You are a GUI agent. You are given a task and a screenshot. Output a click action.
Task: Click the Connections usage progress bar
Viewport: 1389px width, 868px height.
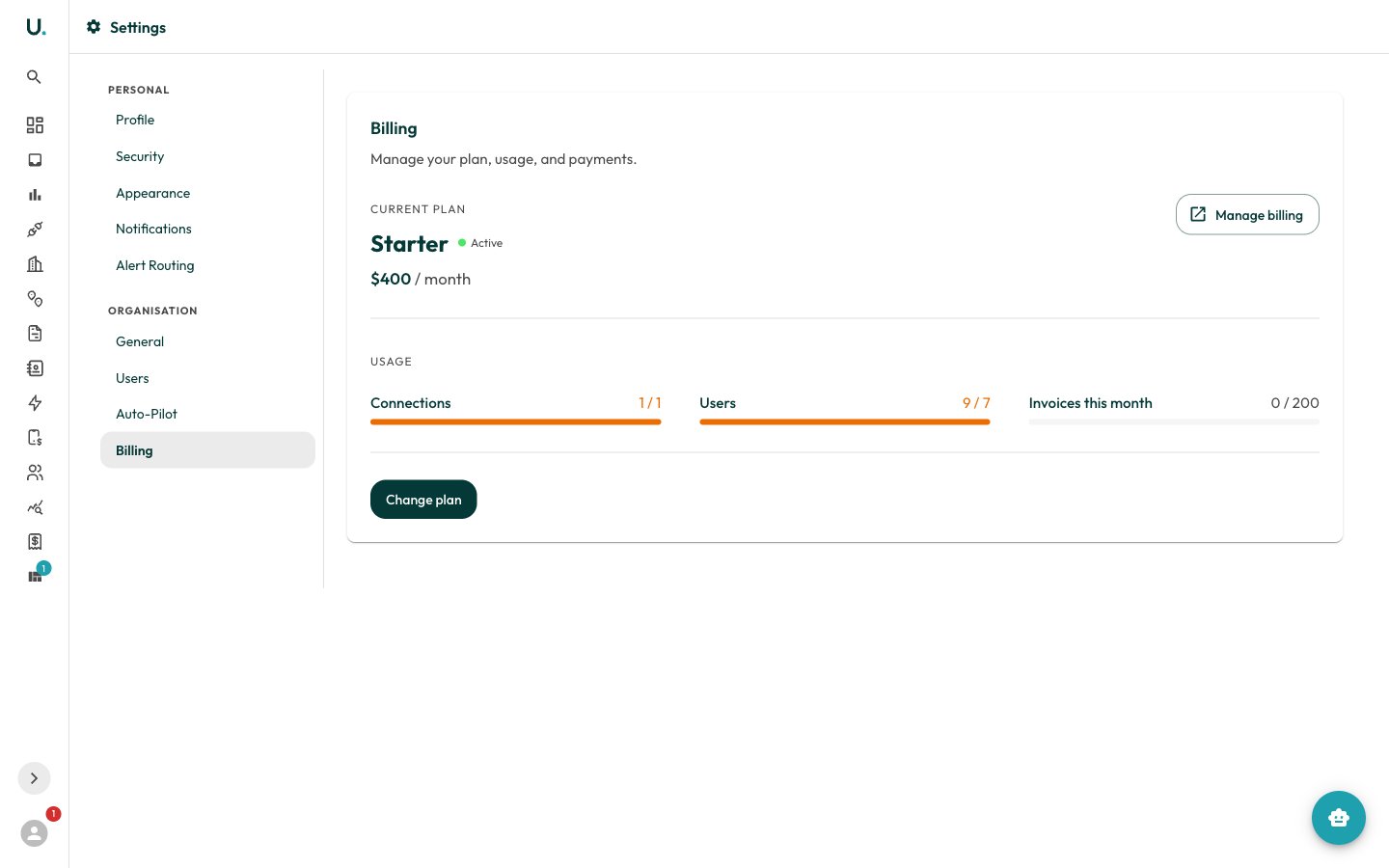[516, 421]
